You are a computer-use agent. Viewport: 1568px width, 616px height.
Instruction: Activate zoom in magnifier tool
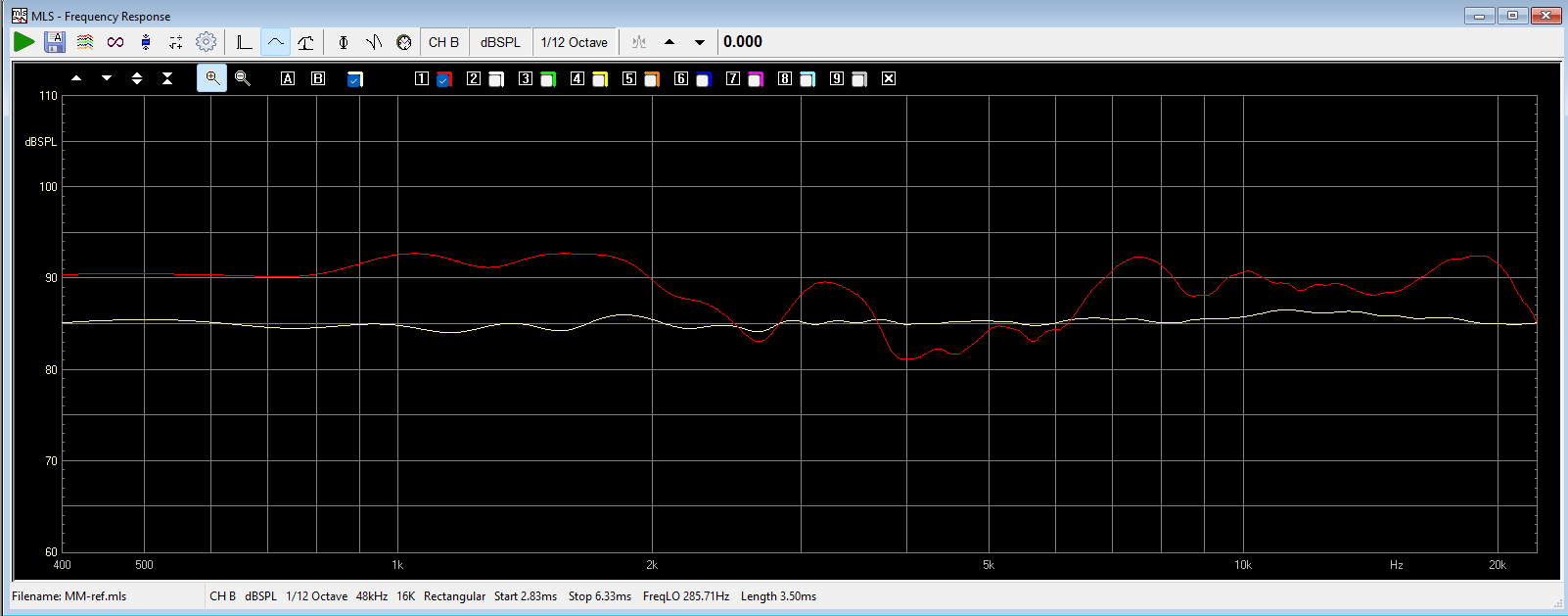pos(211,78)
